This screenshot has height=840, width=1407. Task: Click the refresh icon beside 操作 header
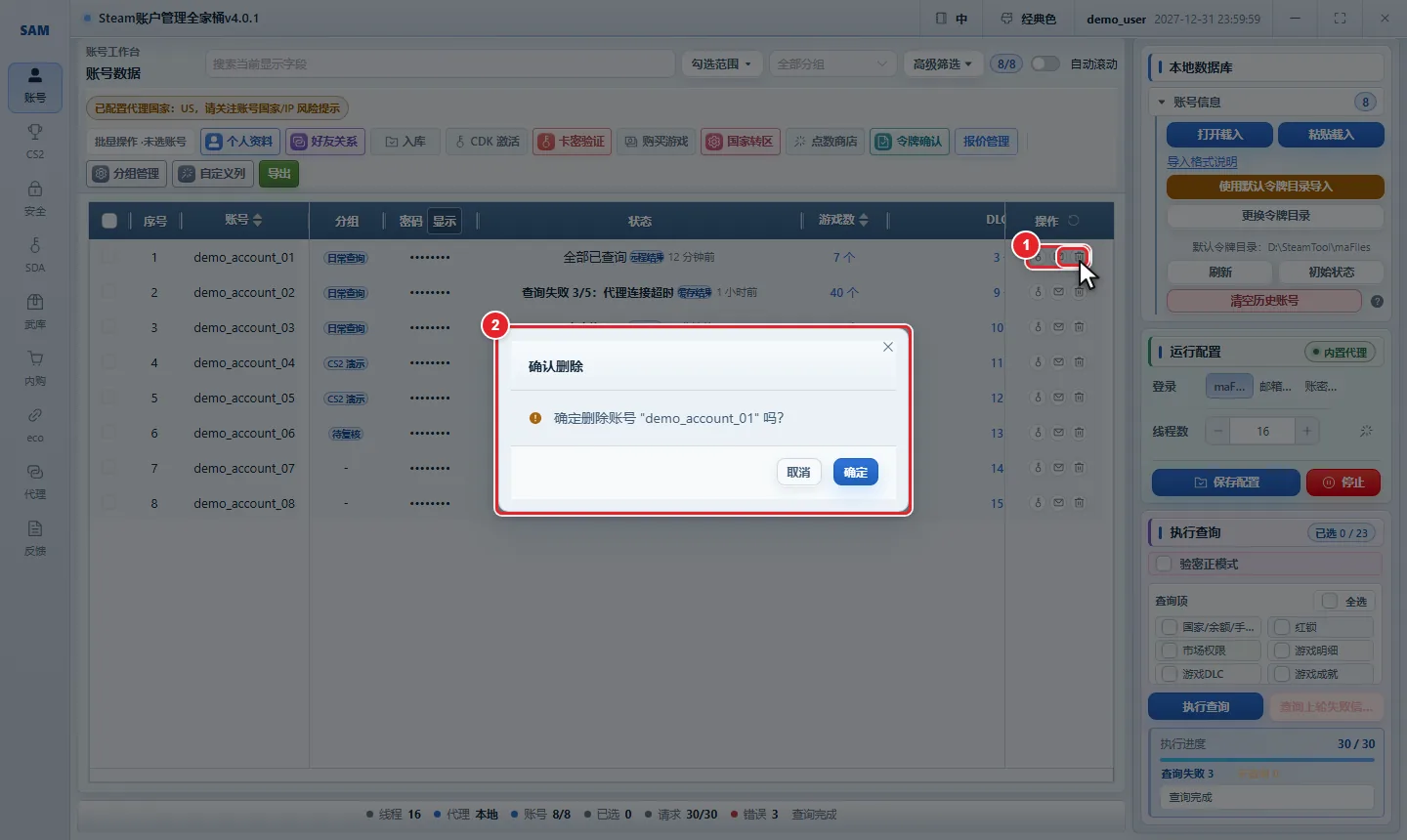click(1074, 221)
